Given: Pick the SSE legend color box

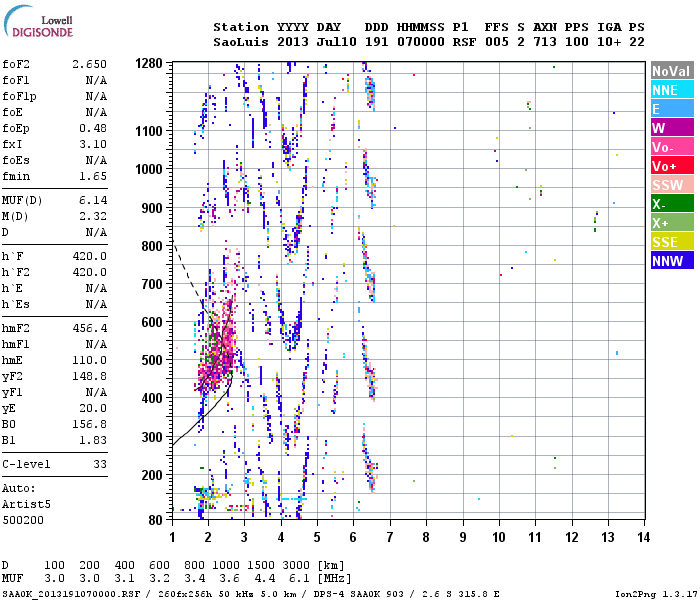Looking at the screenshot, I should coord(672,242).
